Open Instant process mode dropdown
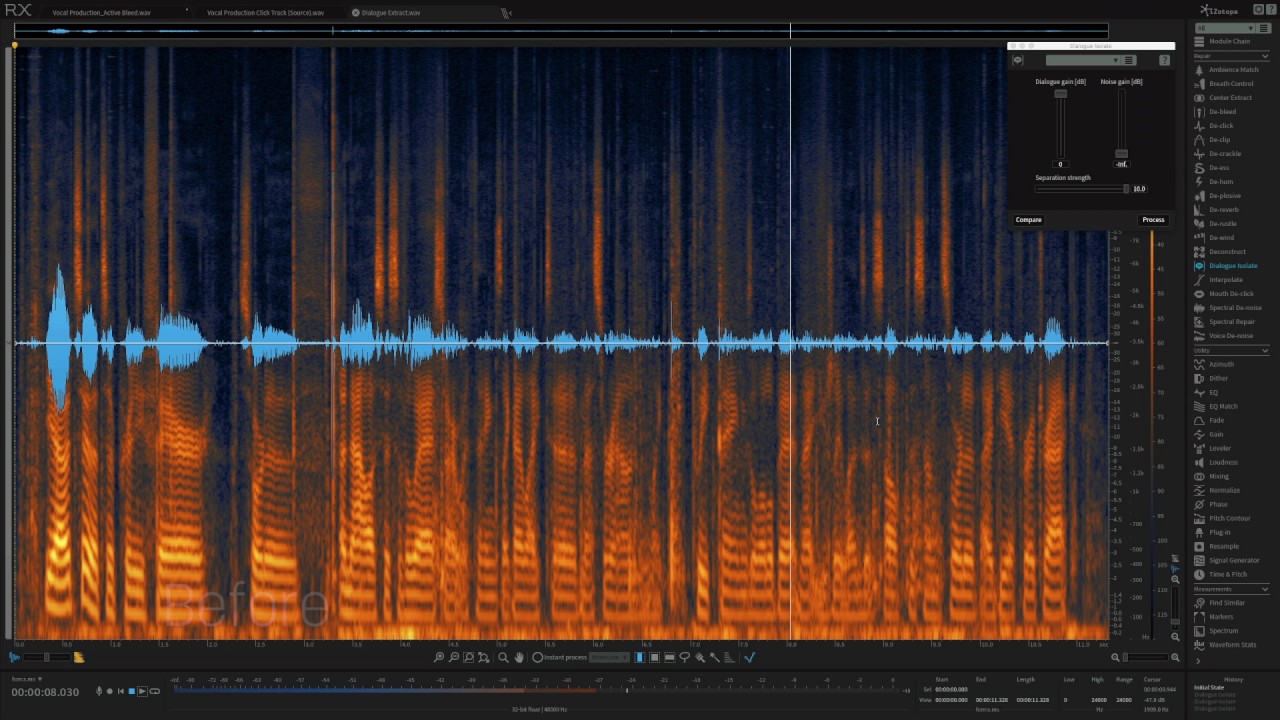This screenshot has height=720, width=1280. [x=609, y=657]
